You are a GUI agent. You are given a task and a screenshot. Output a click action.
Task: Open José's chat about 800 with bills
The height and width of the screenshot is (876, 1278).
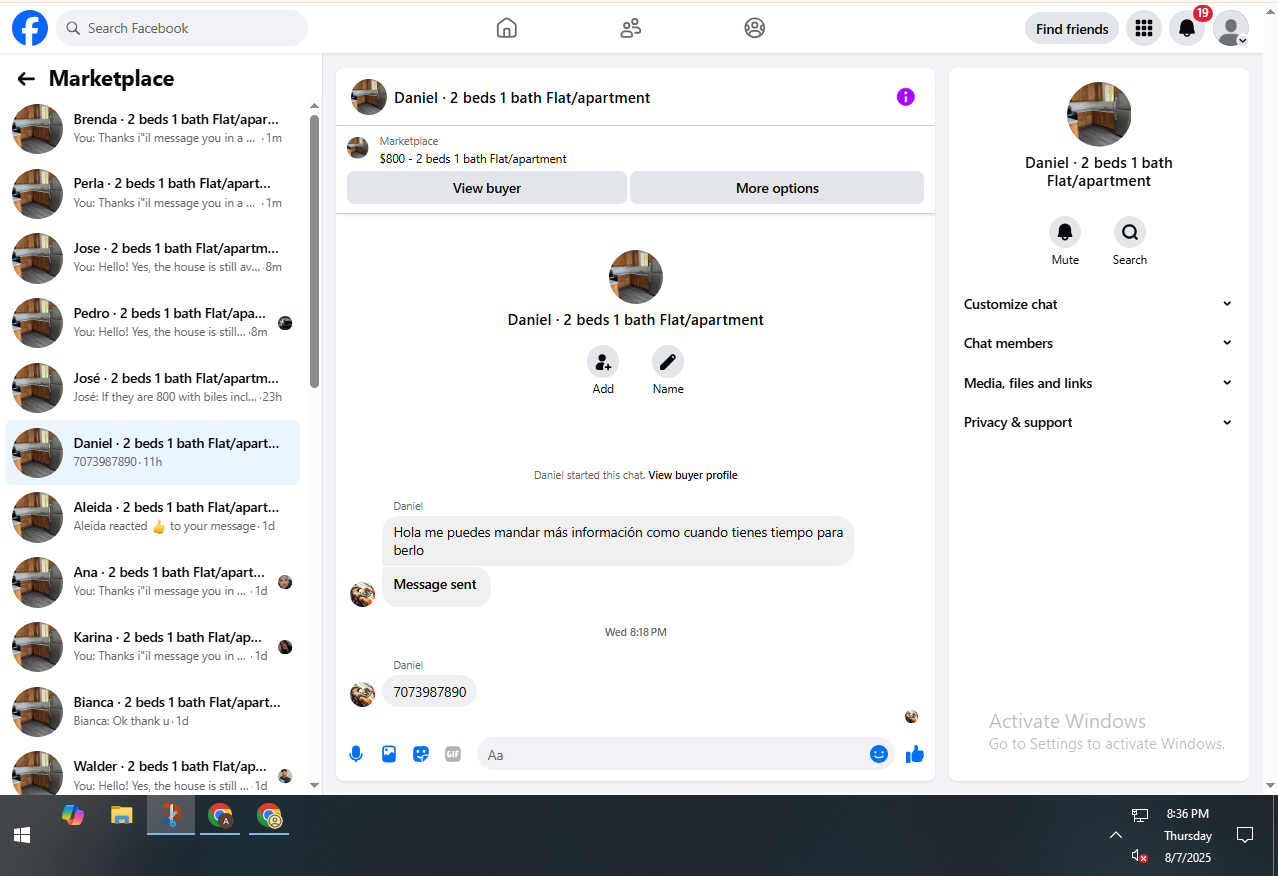point(153,388)
